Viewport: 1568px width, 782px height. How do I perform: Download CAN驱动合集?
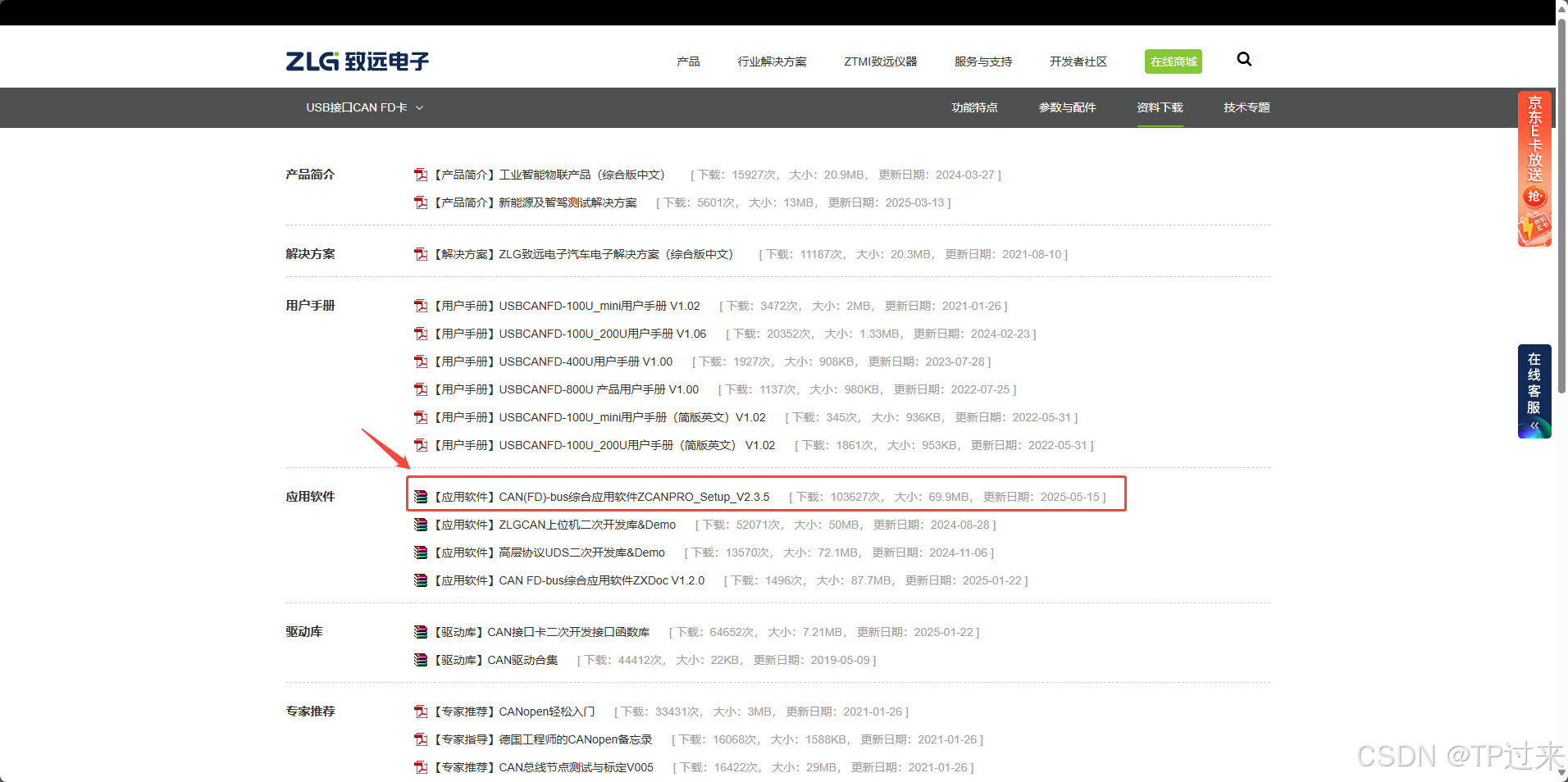(x=495, y=660)
